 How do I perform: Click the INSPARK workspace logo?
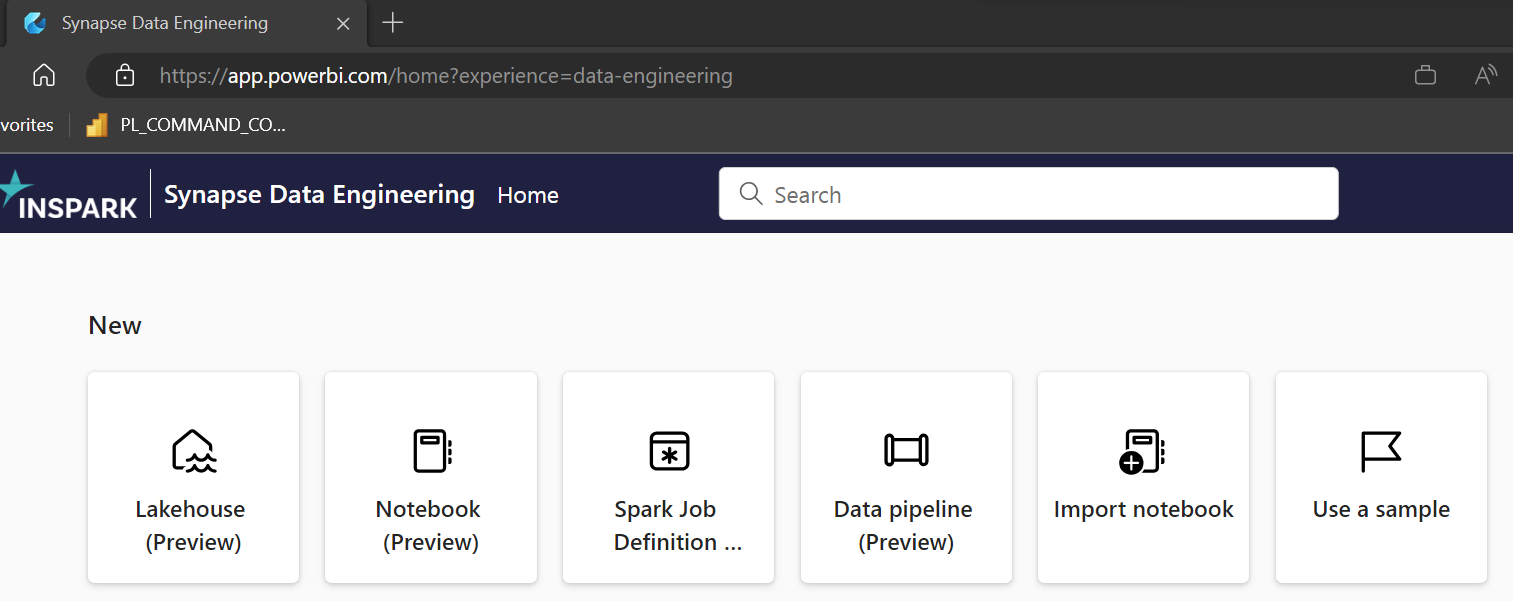[70, 195]
